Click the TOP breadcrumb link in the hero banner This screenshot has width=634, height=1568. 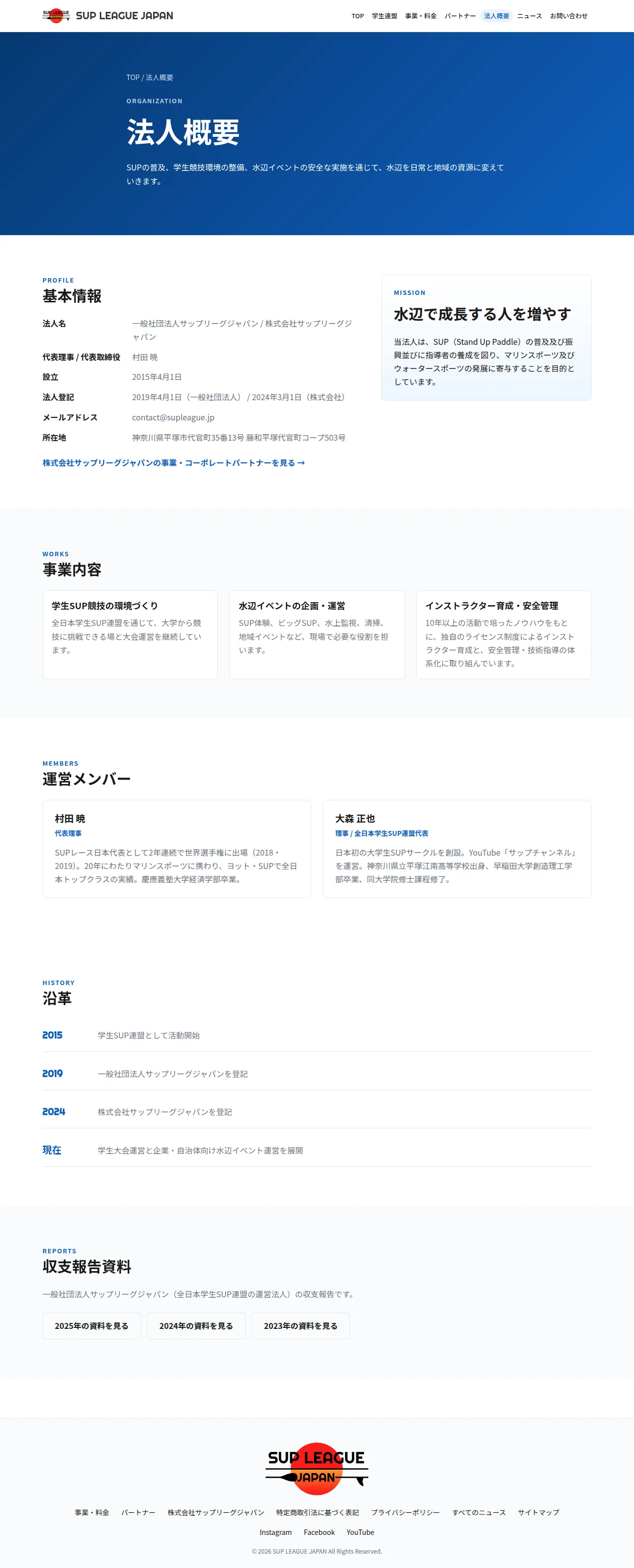coord(133,77)
